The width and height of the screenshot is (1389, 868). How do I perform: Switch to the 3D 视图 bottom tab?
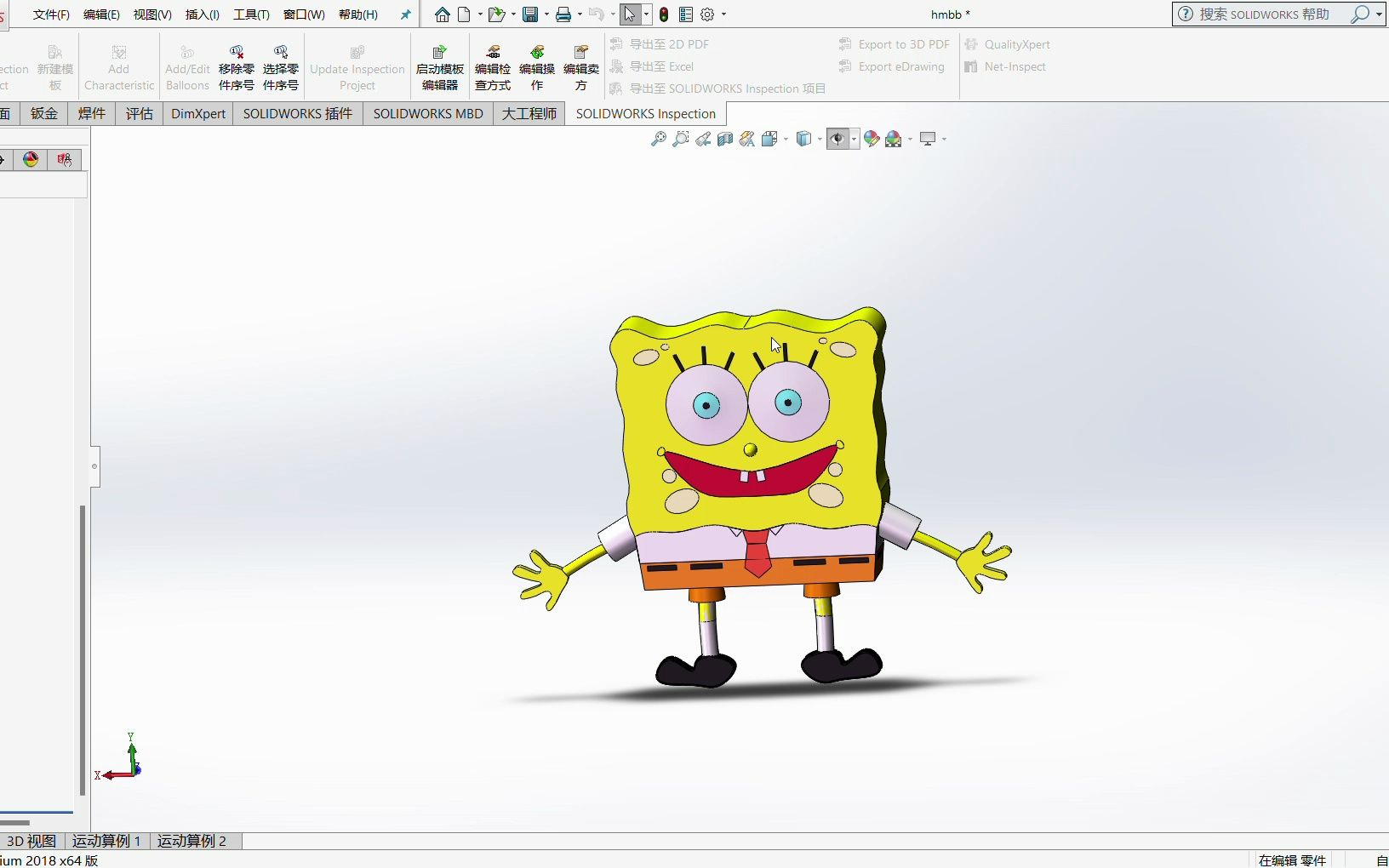coord(31,841)
